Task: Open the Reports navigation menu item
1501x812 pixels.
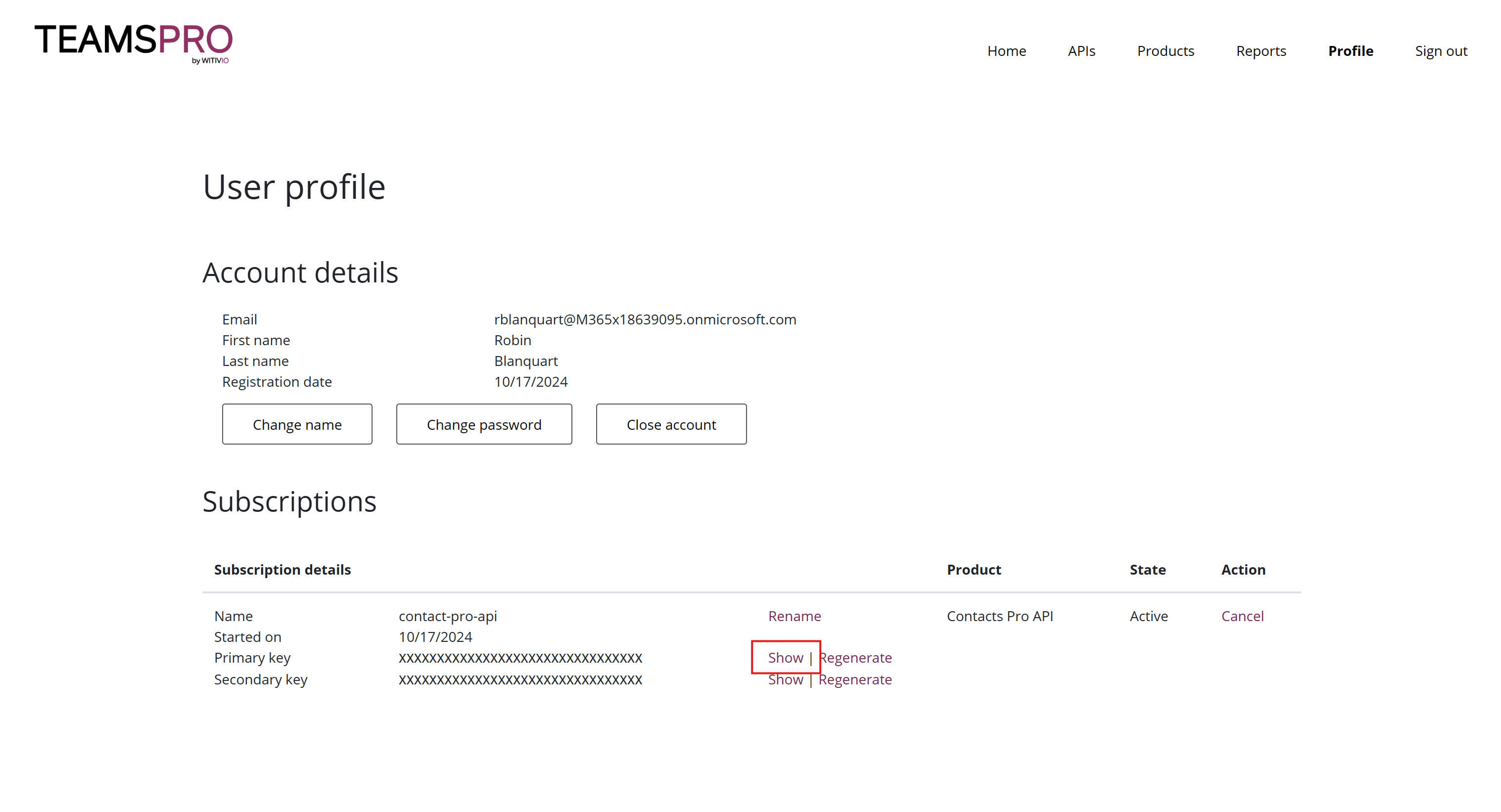Action: [x=1260, y=49]
